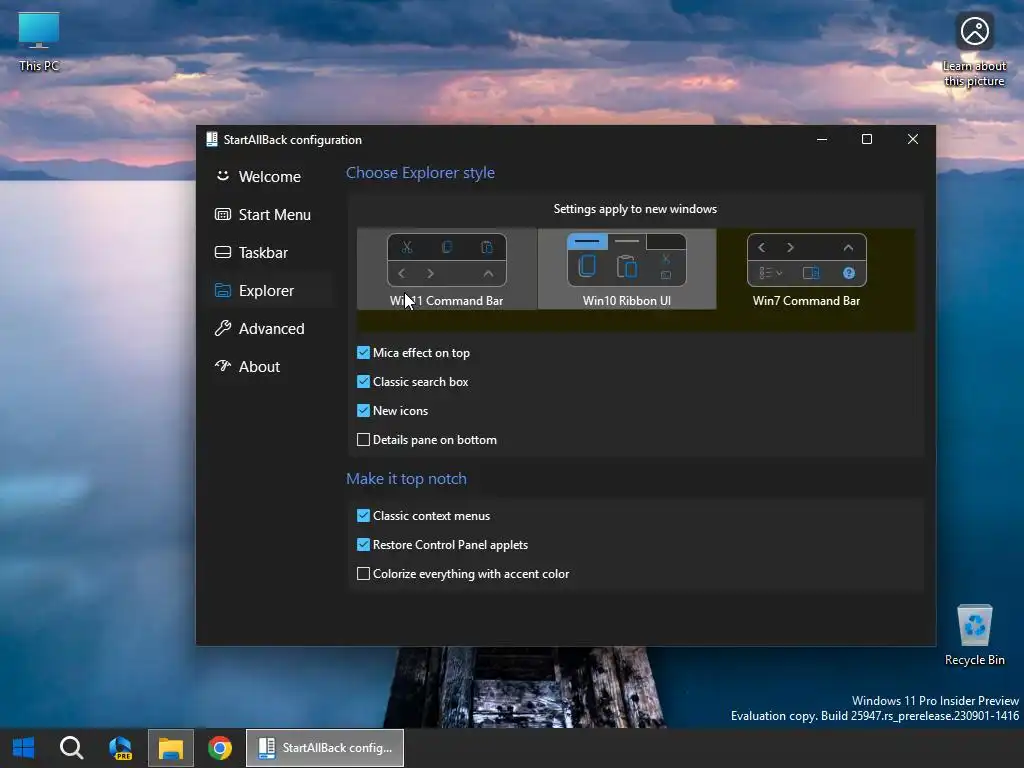Click Settings apply to new windows text

[x=635, y=209]
